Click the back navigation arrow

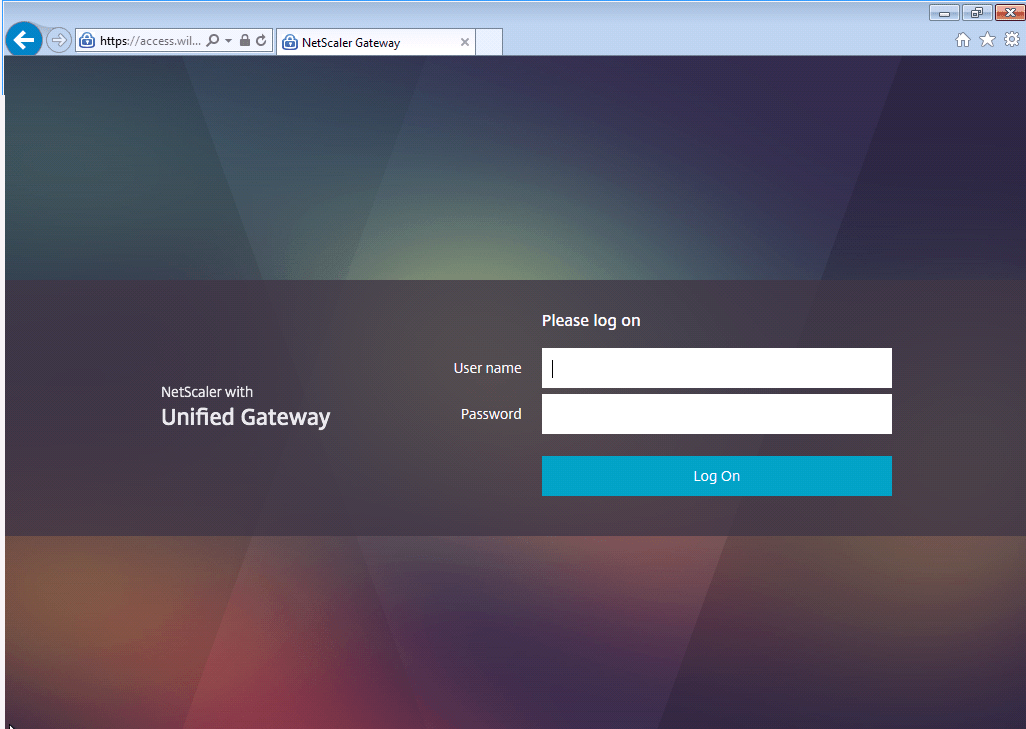pos(23,39)
